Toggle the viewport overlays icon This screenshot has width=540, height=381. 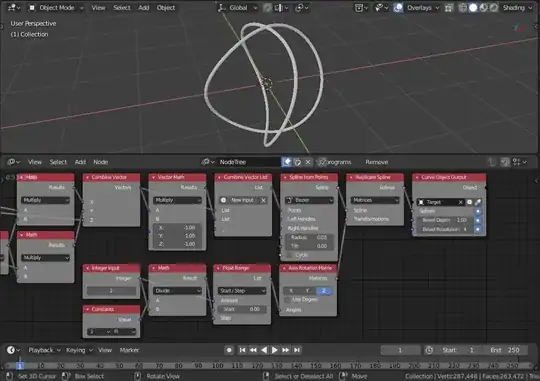click(x=398, y=8)
